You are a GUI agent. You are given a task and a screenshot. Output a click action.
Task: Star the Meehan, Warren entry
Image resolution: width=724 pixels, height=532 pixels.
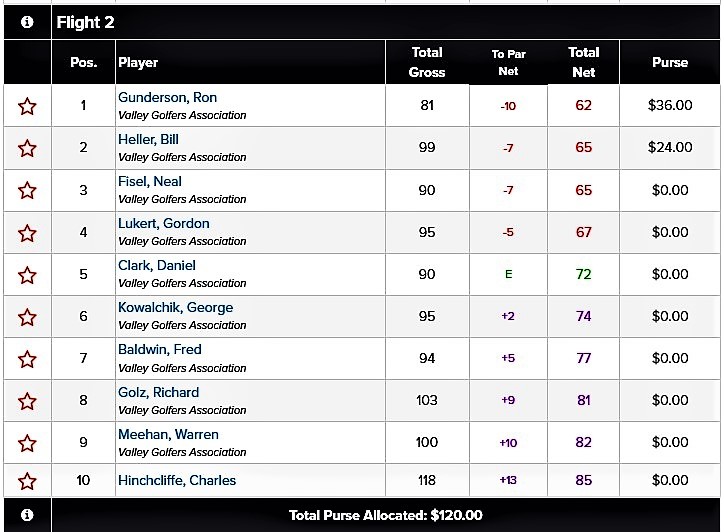27,443
